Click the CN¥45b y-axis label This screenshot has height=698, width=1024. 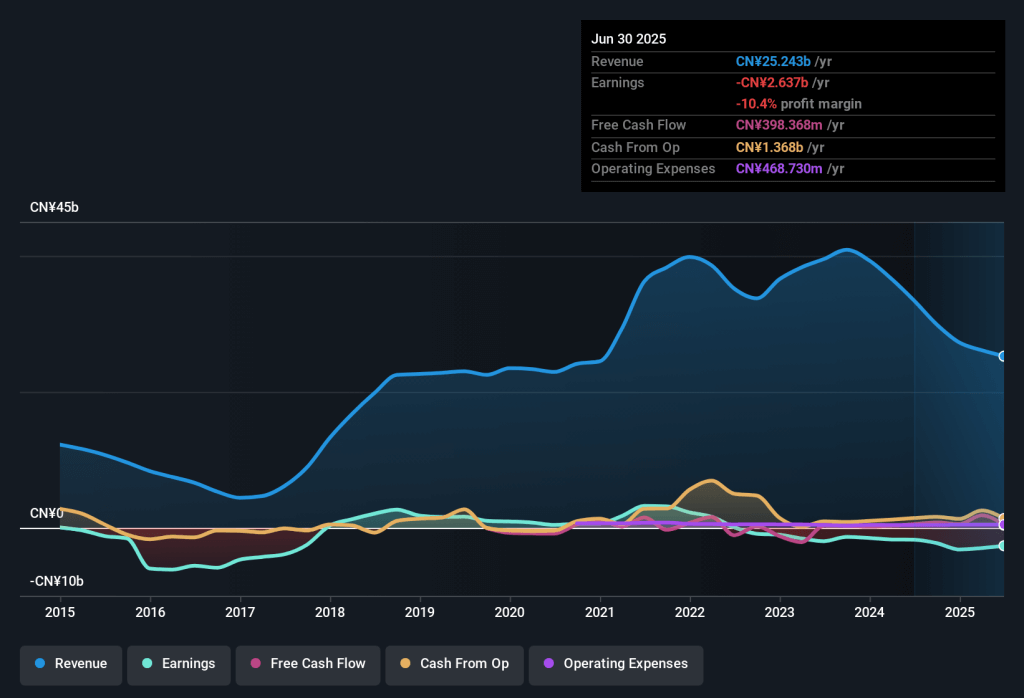pos(54,207)
